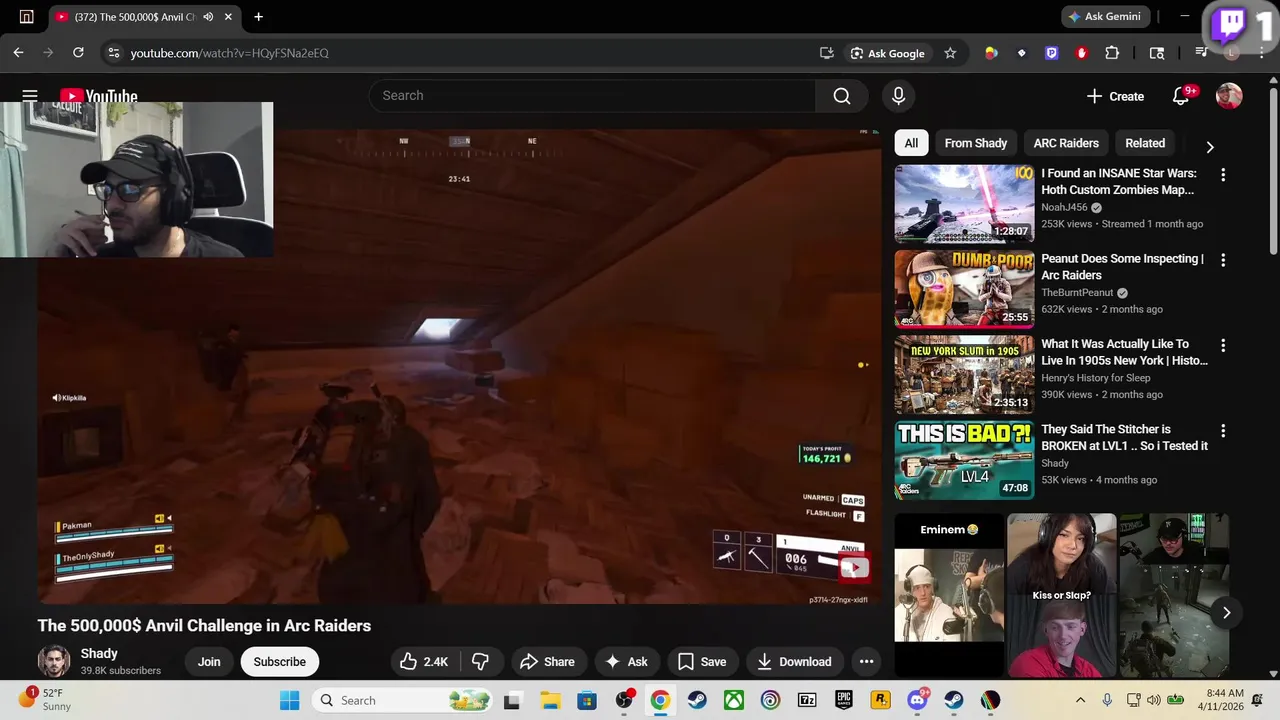Click the install app icon in address bar
The image size is (1280, 720).
click(x=826, y=53)
